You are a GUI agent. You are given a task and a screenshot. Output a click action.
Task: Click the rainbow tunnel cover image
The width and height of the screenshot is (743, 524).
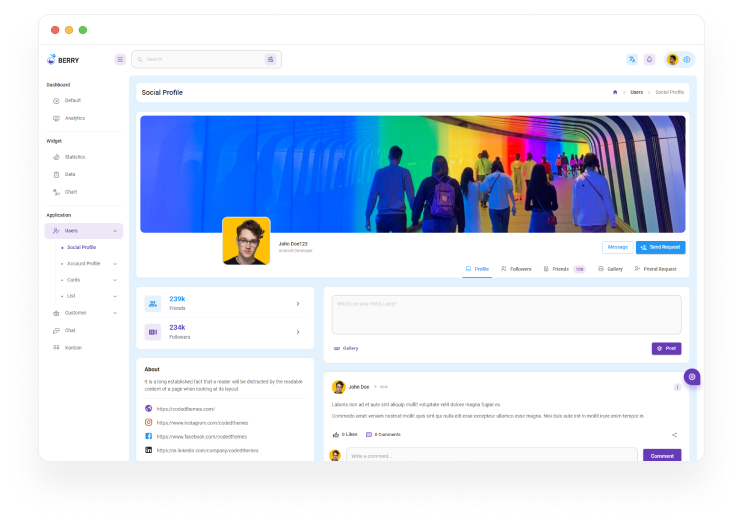(413, 174)
